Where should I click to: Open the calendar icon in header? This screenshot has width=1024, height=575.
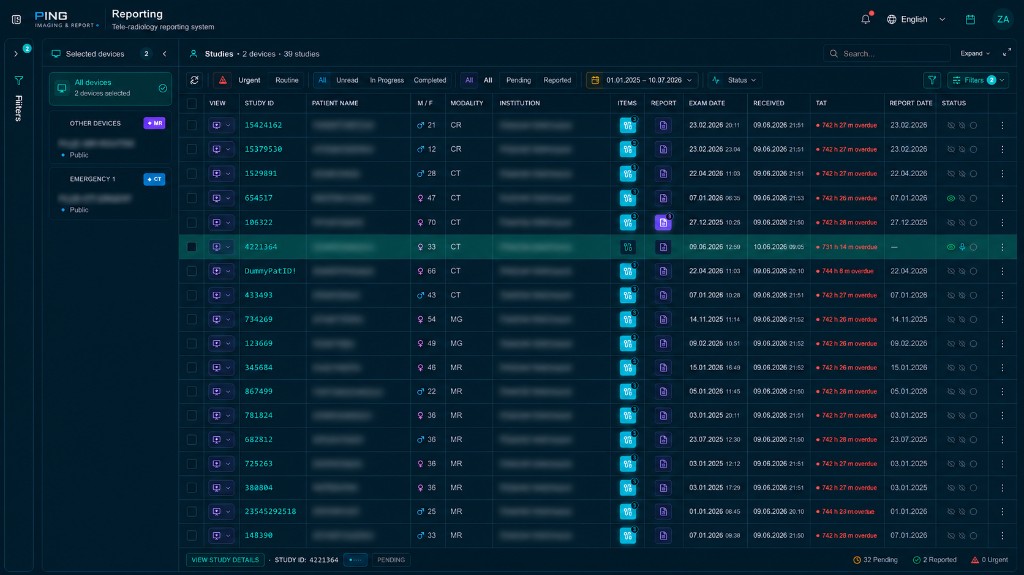pos(970,20)
